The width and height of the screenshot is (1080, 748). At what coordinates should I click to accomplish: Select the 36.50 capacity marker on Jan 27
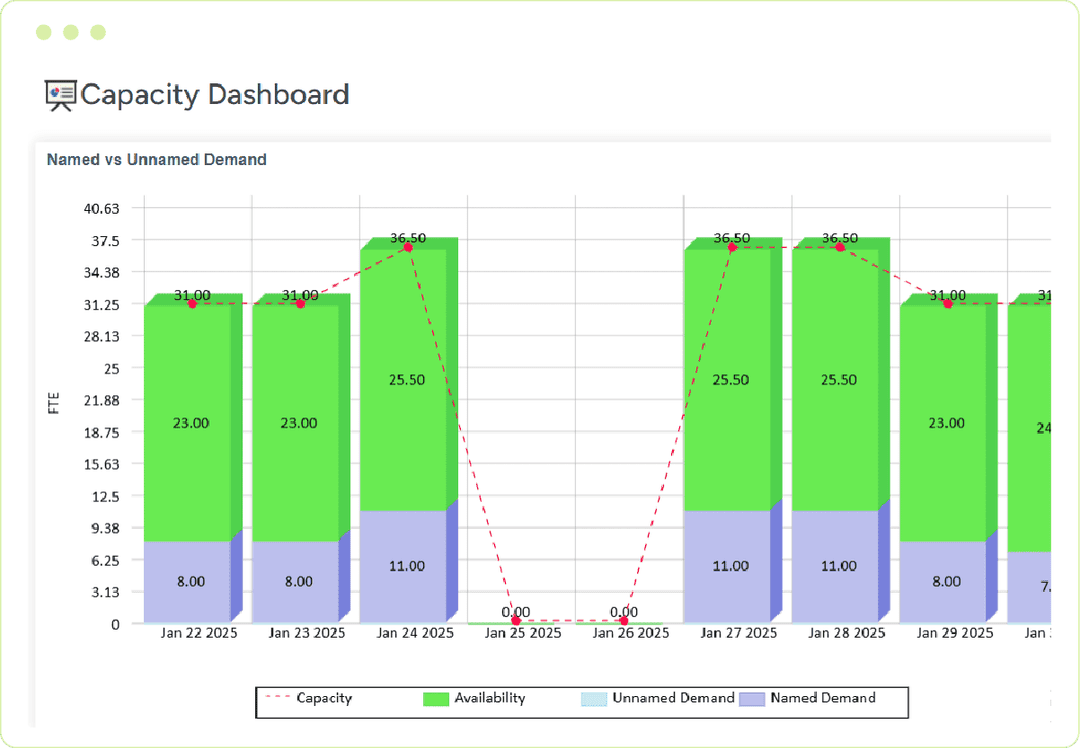[x=733, y=244]
